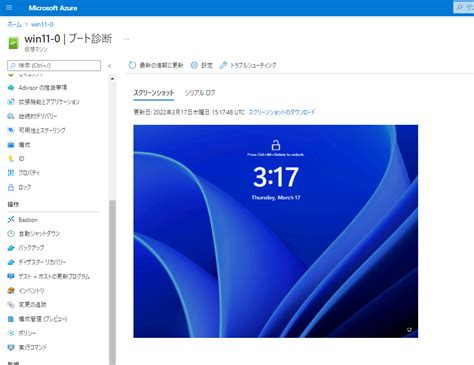Image resolution: width=474 pixels, height=365 pixels.
Task: Switch to the スクリーンショット tab
Action: (x=154, y=93)
